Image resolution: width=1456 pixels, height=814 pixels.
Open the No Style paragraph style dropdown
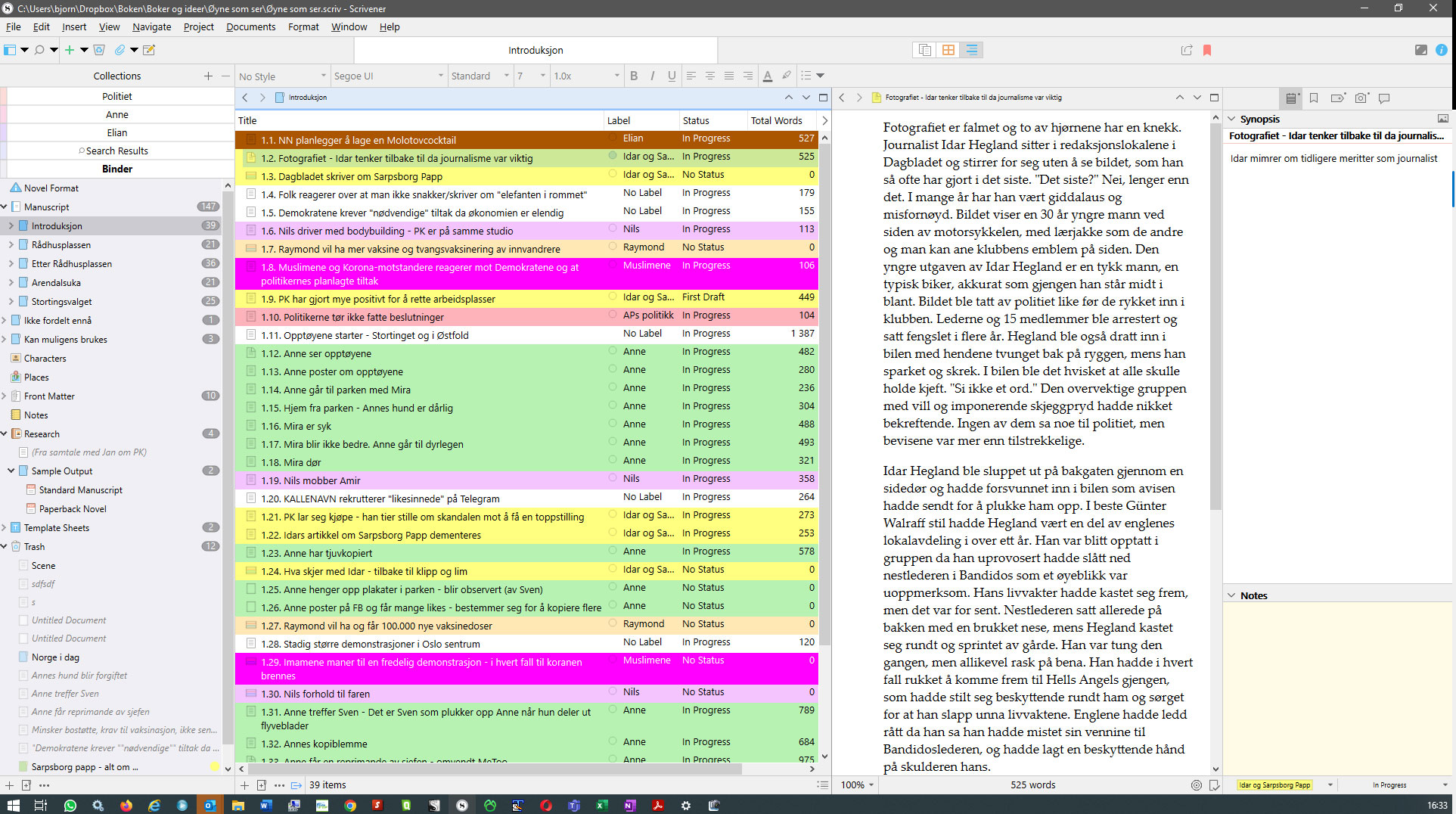(x=282, y=76)
